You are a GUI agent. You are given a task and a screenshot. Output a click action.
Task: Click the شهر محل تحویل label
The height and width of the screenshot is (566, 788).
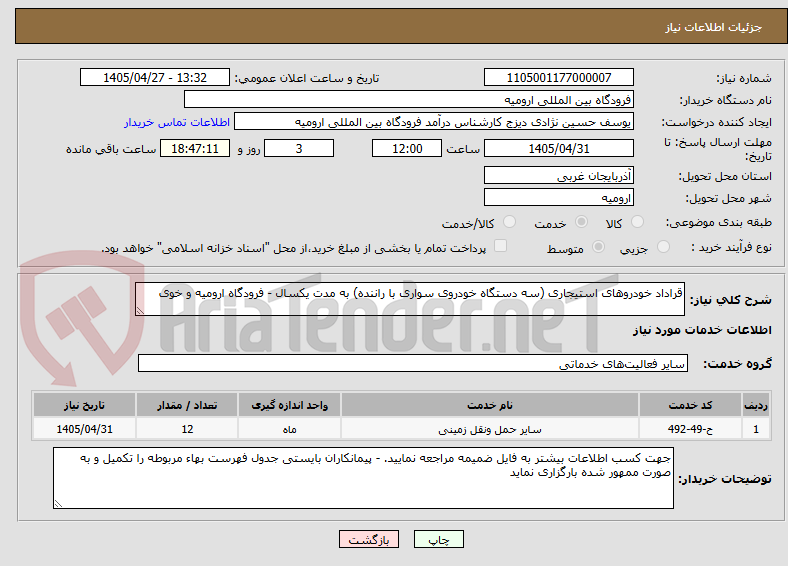(729, 199)
